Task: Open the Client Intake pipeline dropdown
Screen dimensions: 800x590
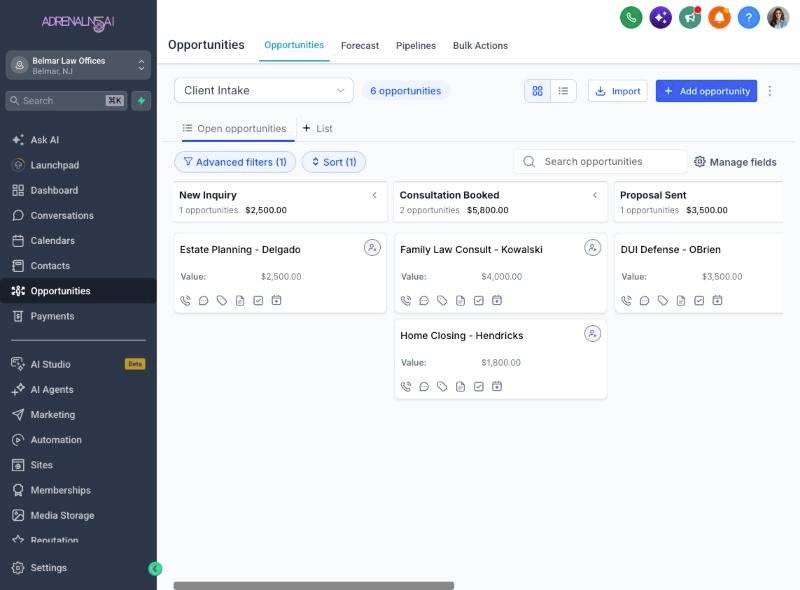Action: pyautogui.click(x=263, y=90)
